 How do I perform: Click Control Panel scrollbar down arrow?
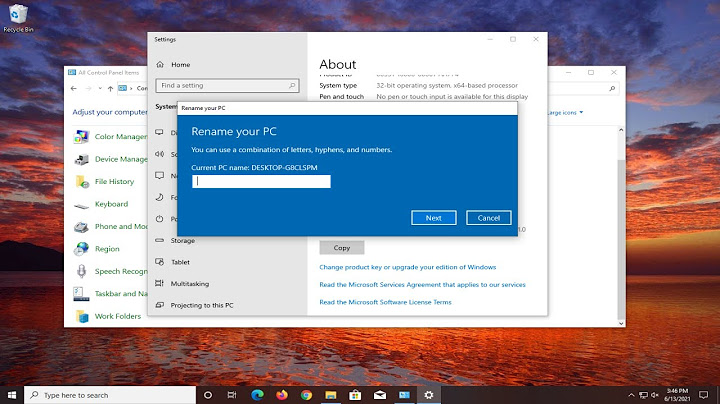coord(621,323)
